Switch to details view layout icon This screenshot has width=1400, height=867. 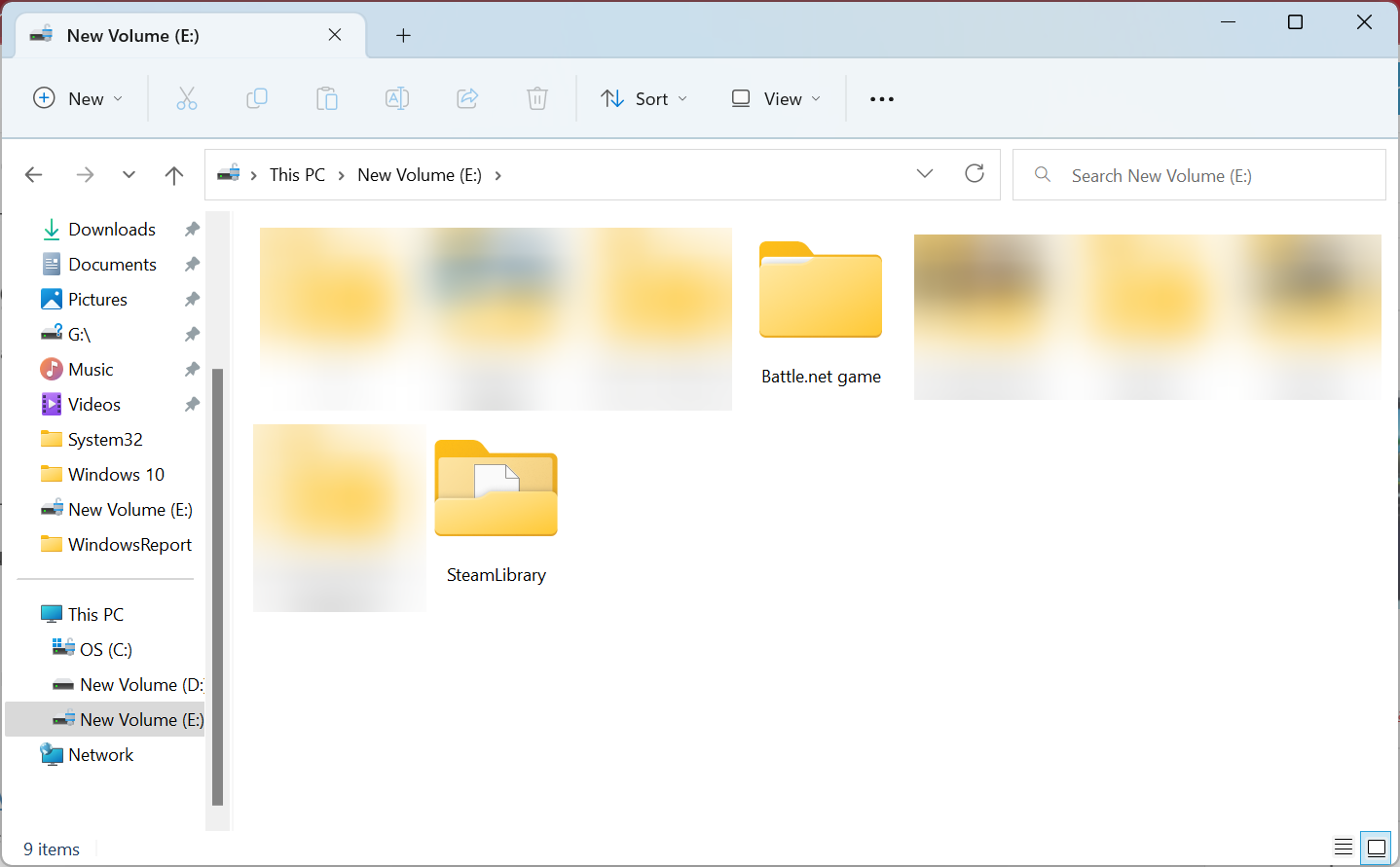1344,847
